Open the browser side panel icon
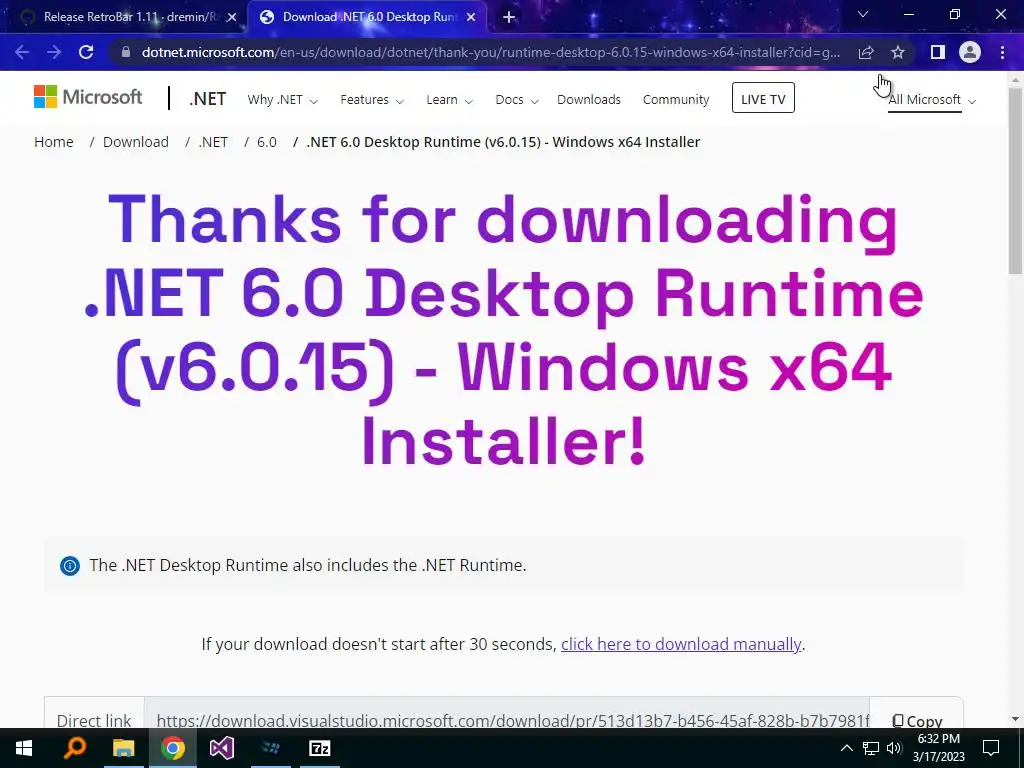1024x768 pixels. click(x=938, y=52)
